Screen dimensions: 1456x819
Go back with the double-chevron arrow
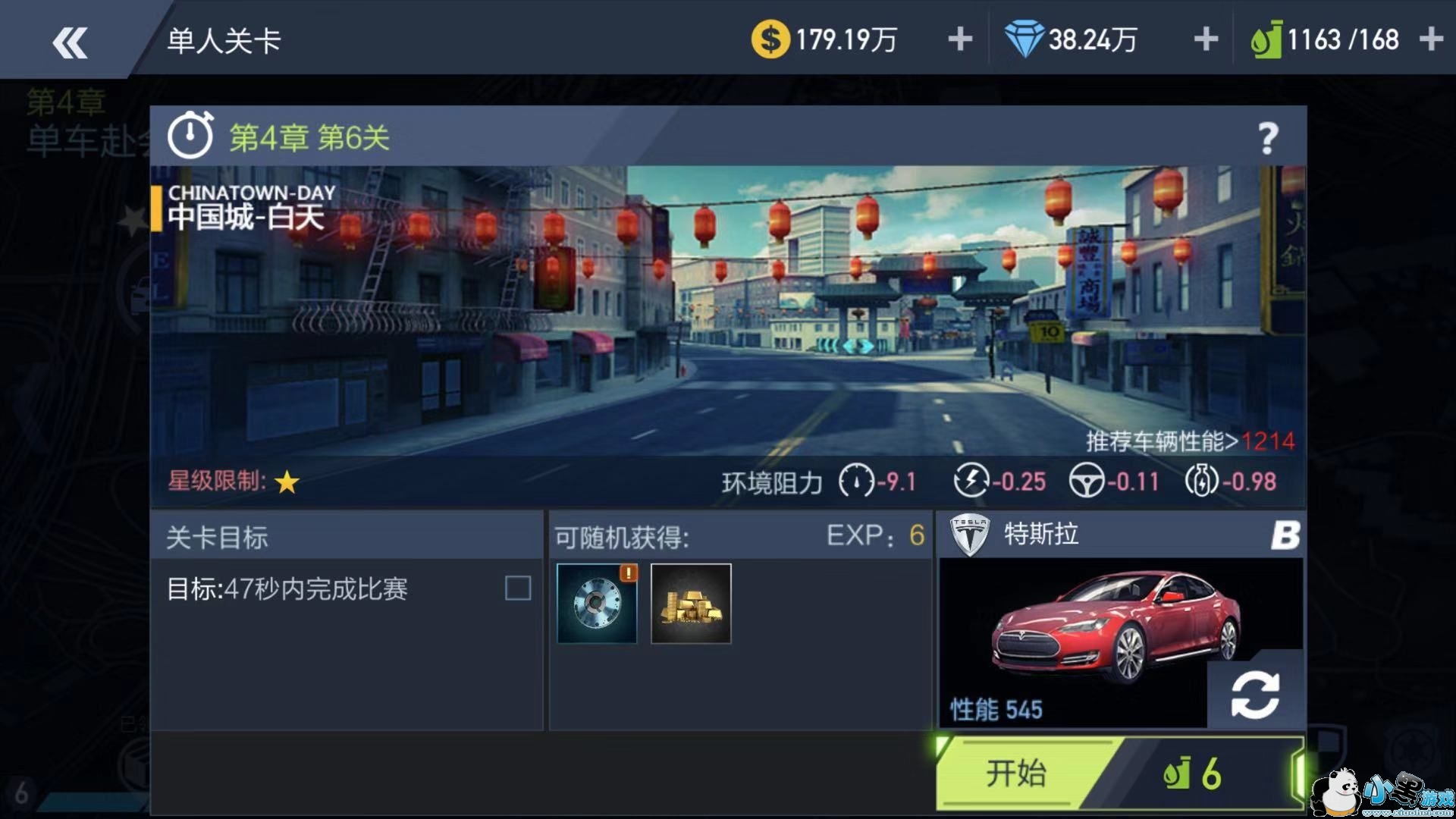pos(70,42)
